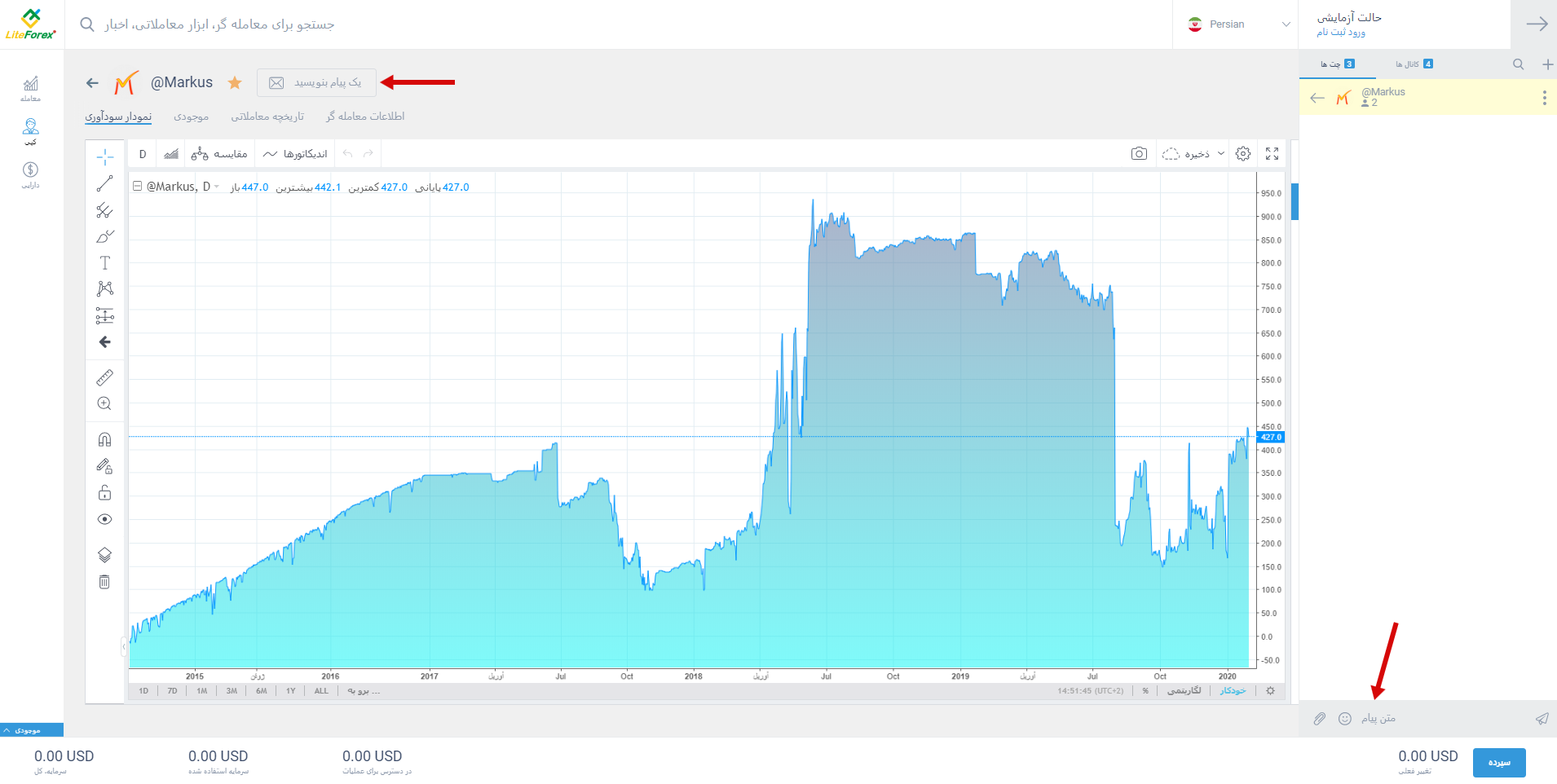Toggle the lock drawings icon

104,492
